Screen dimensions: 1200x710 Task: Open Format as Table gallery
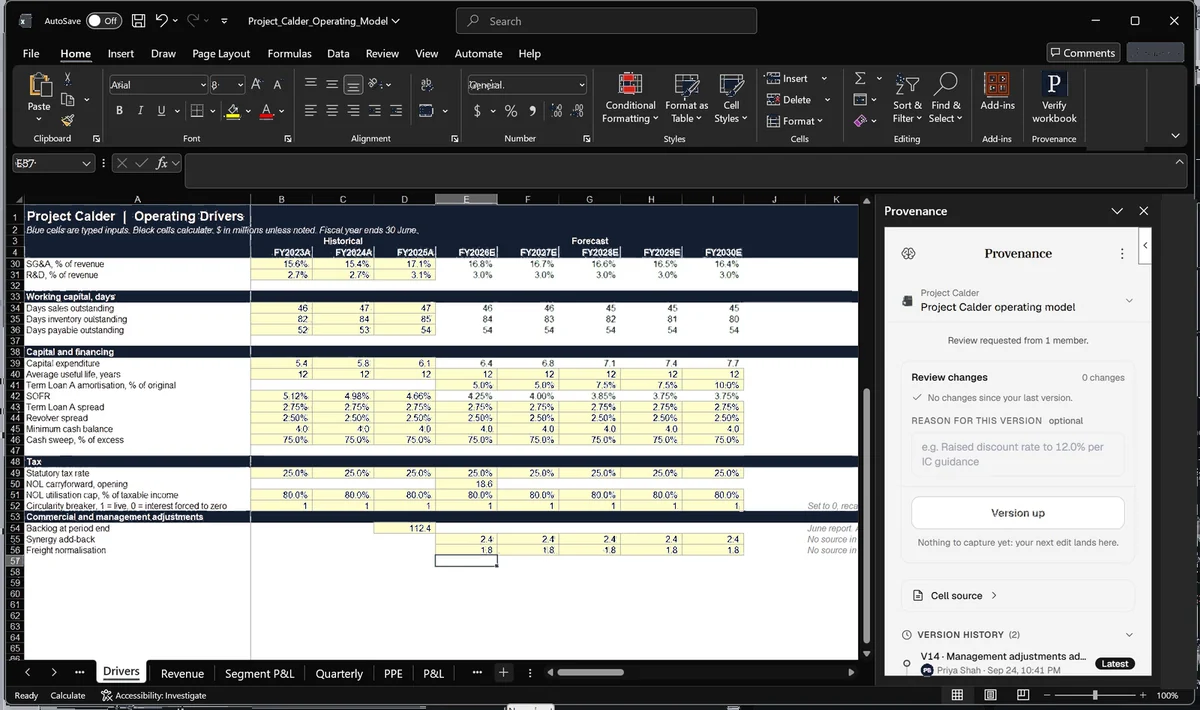click(x=686, y=98)
